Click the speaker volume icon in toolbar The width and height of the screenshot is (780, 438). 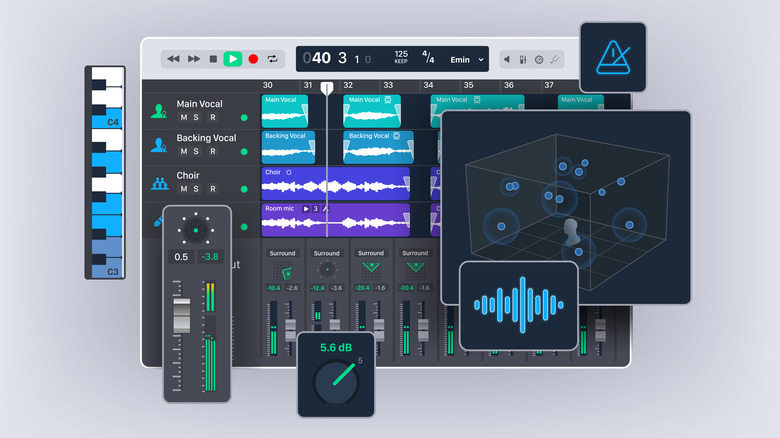506,60
